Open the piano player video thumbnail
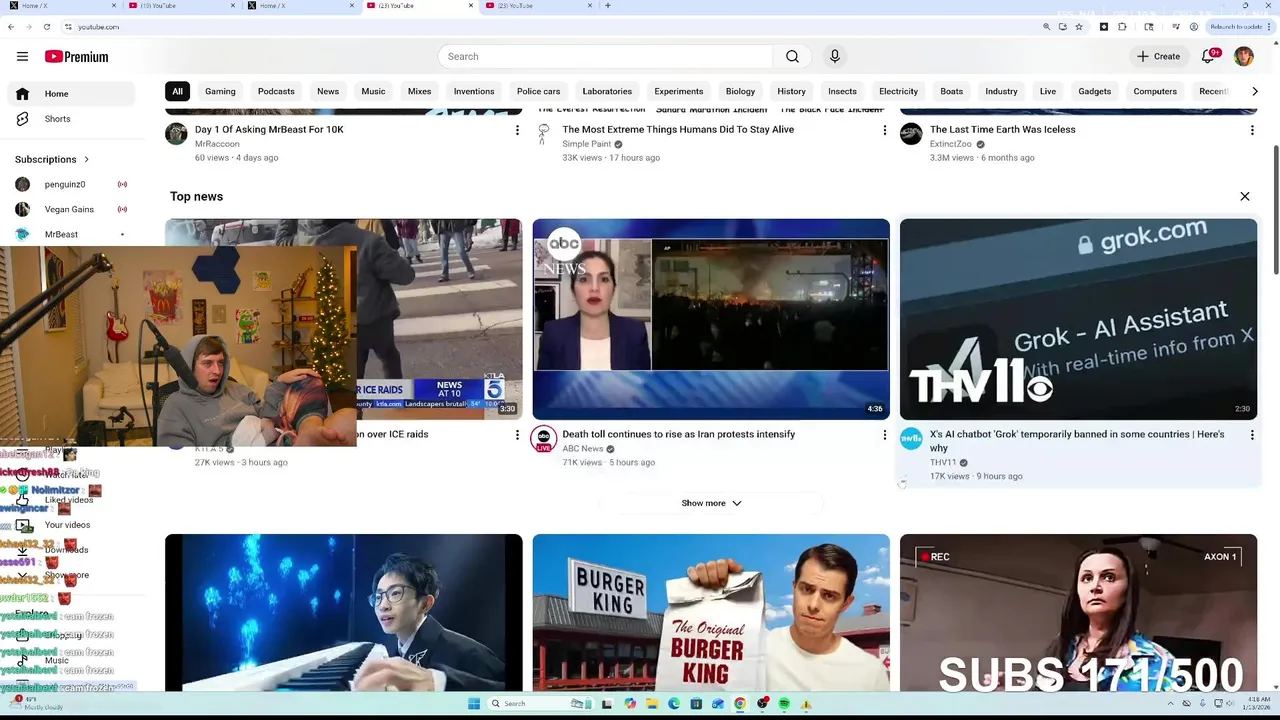1280x720 pixels. 343,613
